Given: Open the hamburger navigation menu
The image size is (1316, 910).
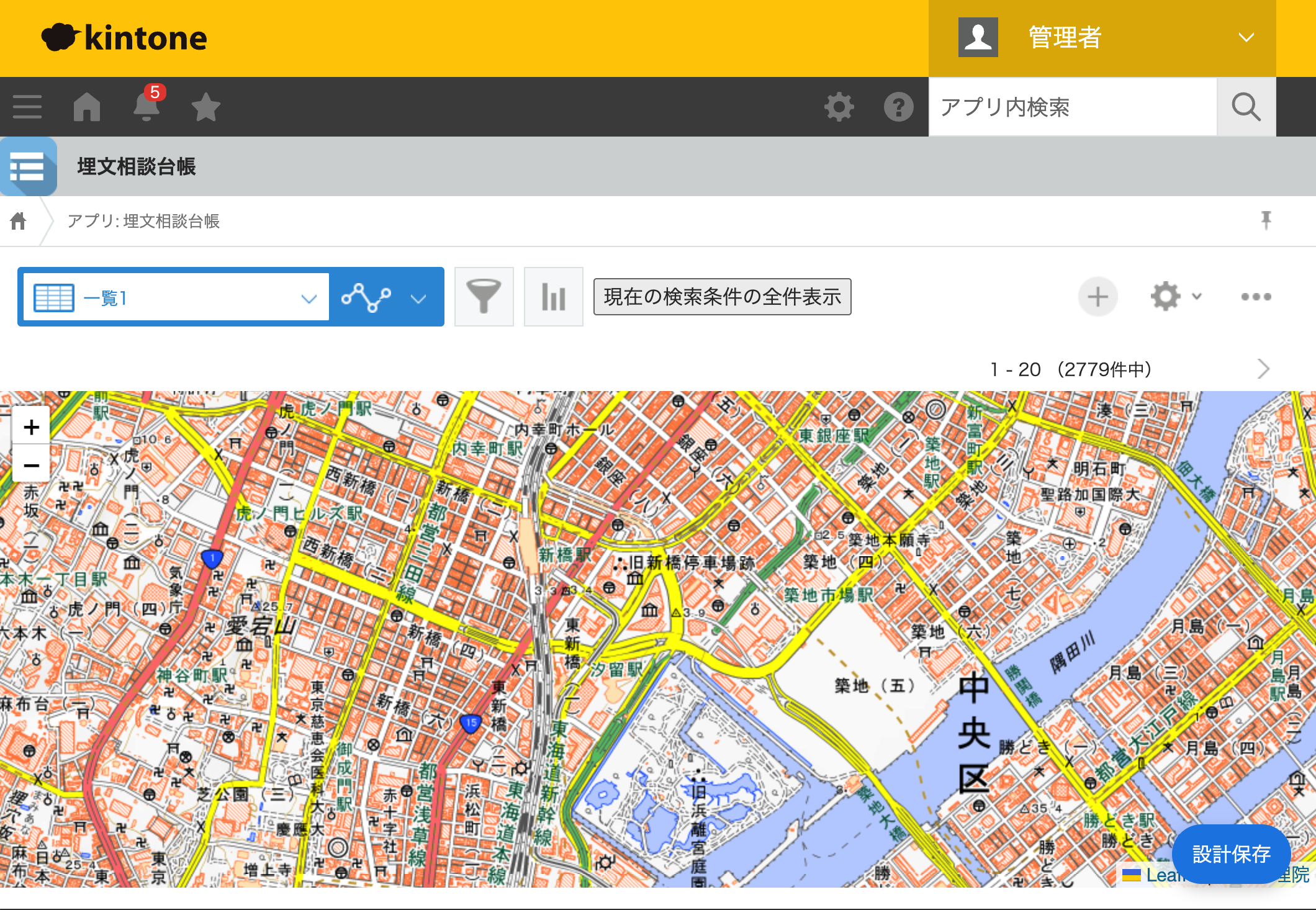Looking at the screenshot, I should (x=27, y=107).
